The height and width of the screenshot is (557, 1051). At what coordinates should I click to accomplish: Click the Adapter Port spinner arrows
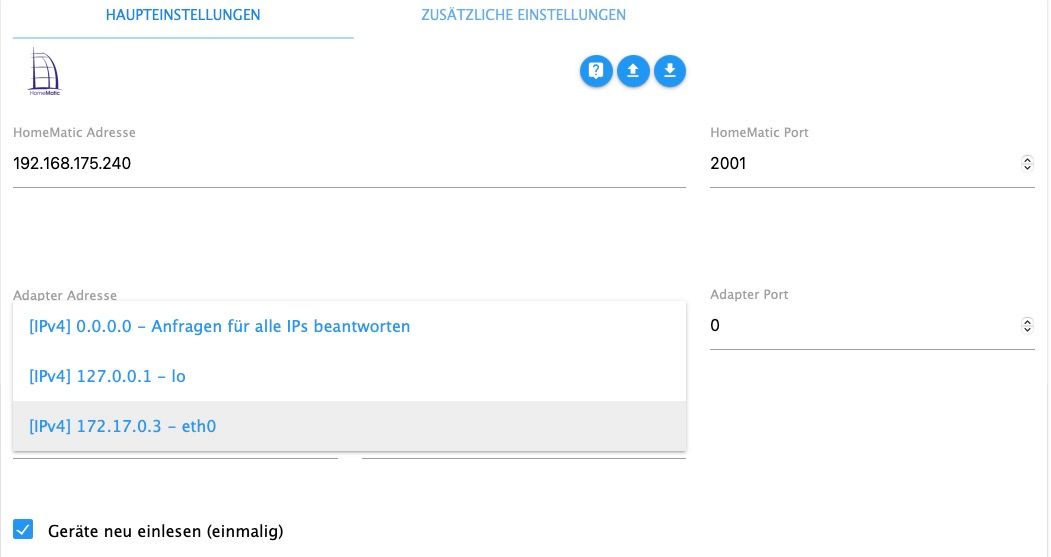pyautogui.click(x=1027, y=325)
